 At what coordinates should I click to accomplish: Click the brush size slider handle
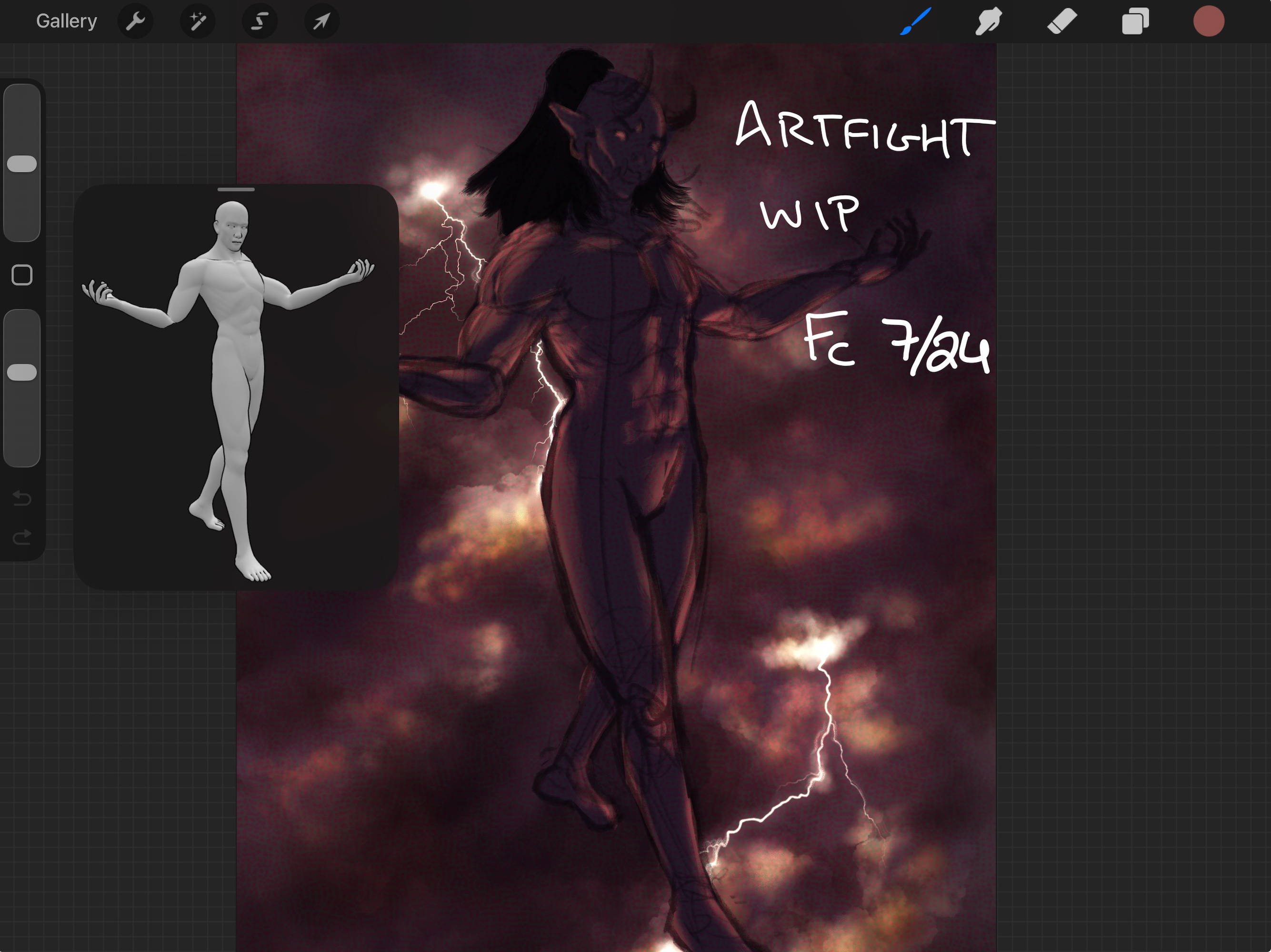coord(22,164)
